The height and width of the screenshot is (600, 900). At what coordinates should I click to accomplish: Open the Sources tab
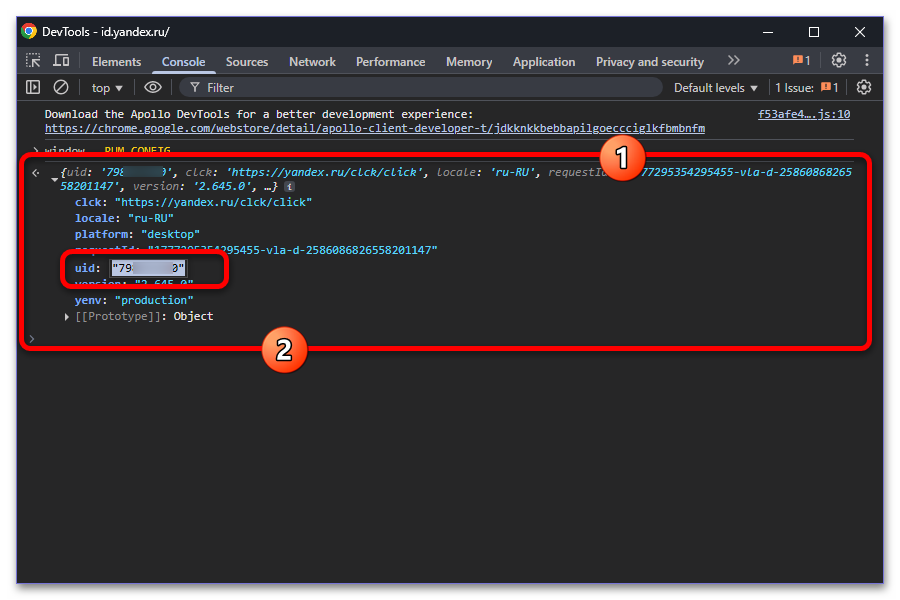coord(247,62)
